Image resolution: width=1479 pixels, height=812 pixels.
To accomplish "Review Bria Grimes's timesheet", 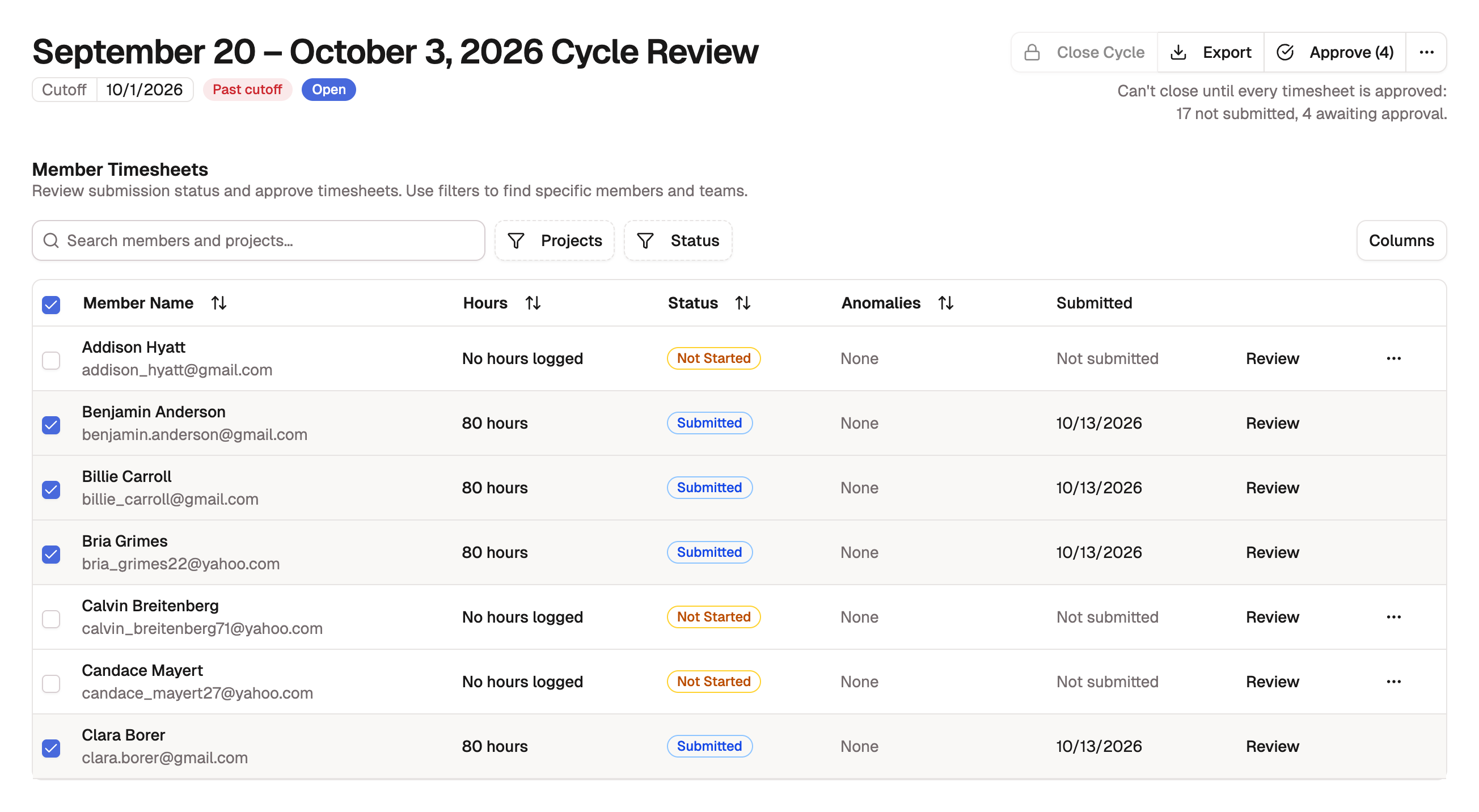I will [x=1272, y=552].
